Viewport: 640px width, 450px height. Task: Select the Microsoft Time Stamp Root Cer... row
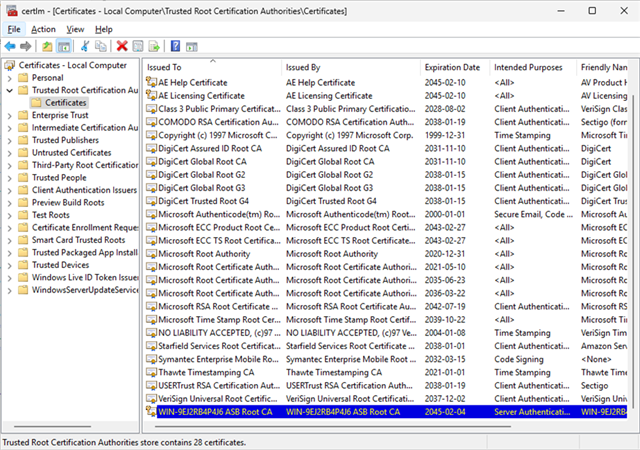coord(386,319)
